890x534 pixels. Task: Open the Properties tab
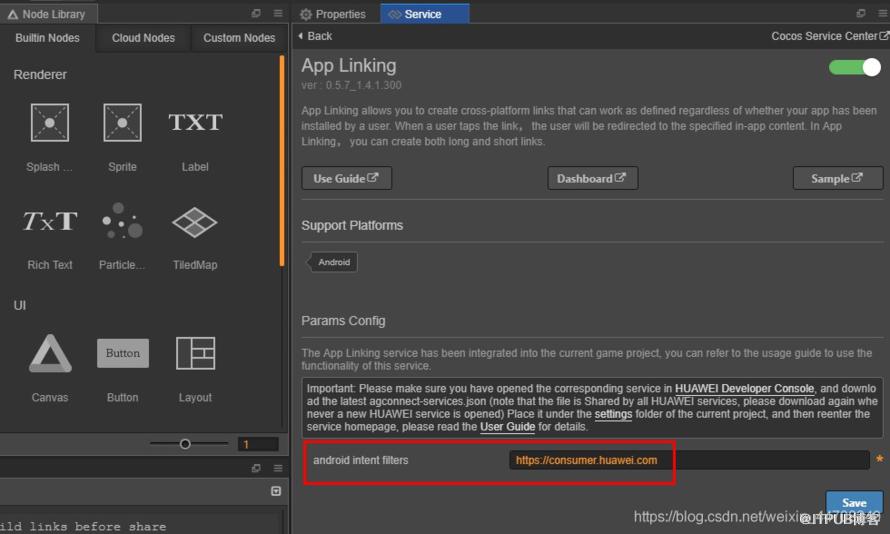[x=333, y=14]
